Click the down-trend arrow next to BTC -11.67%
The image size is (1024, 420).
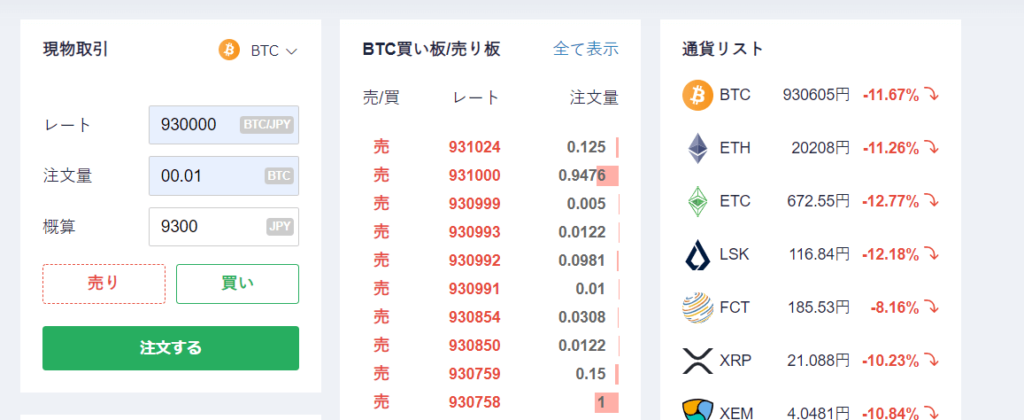(932, 95)
